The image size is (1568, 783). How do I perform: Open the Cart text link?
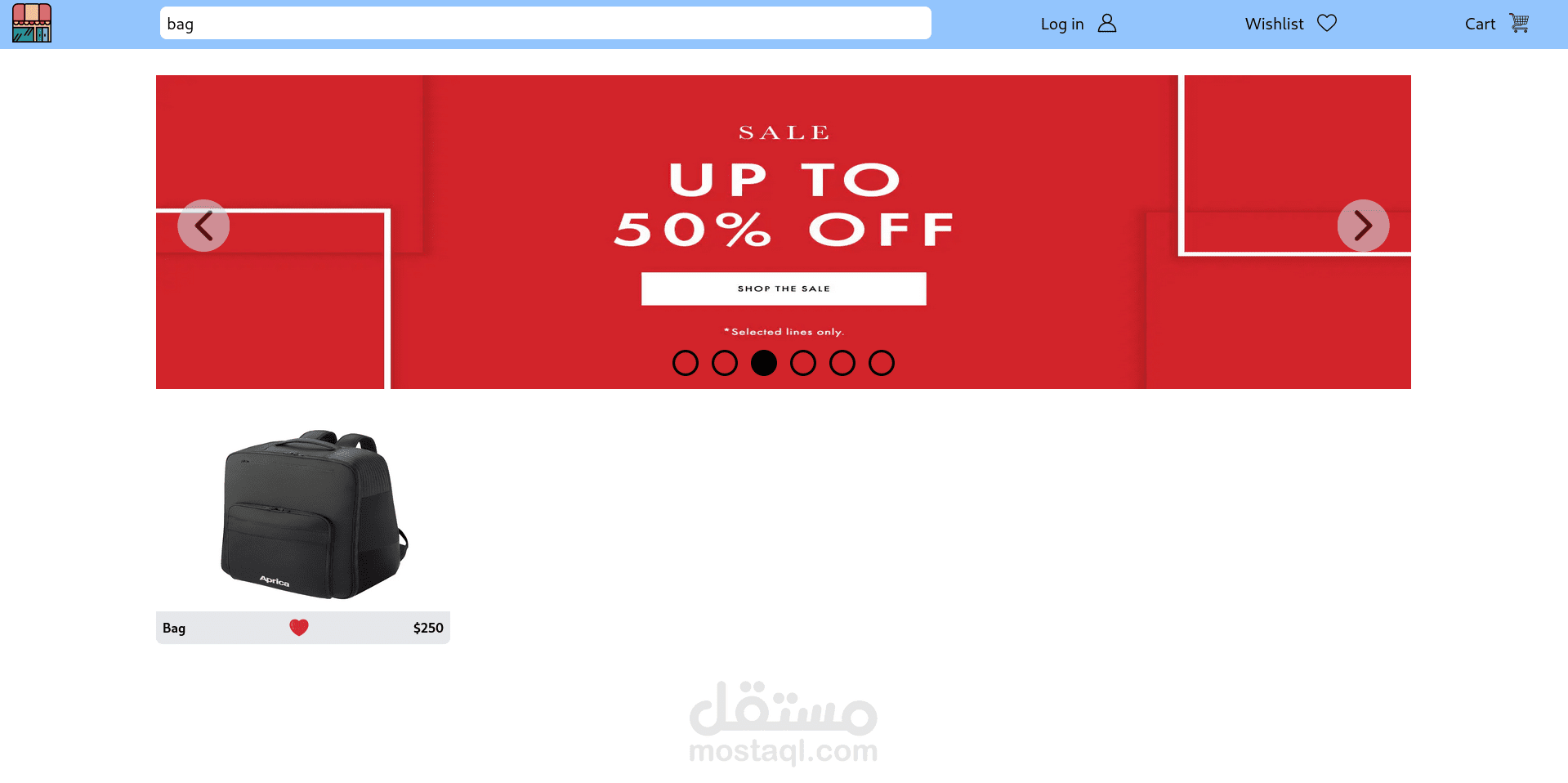point(1480,24)
